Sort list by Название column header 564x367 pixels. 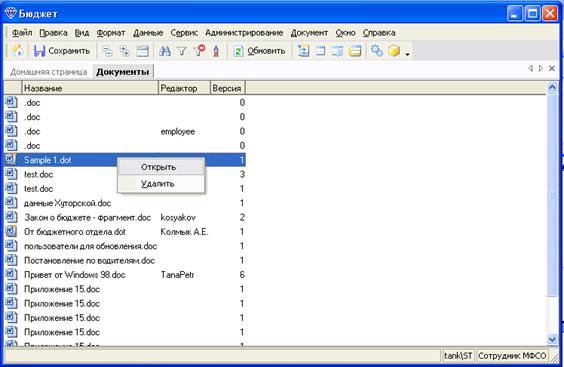(x=90, y=88)
